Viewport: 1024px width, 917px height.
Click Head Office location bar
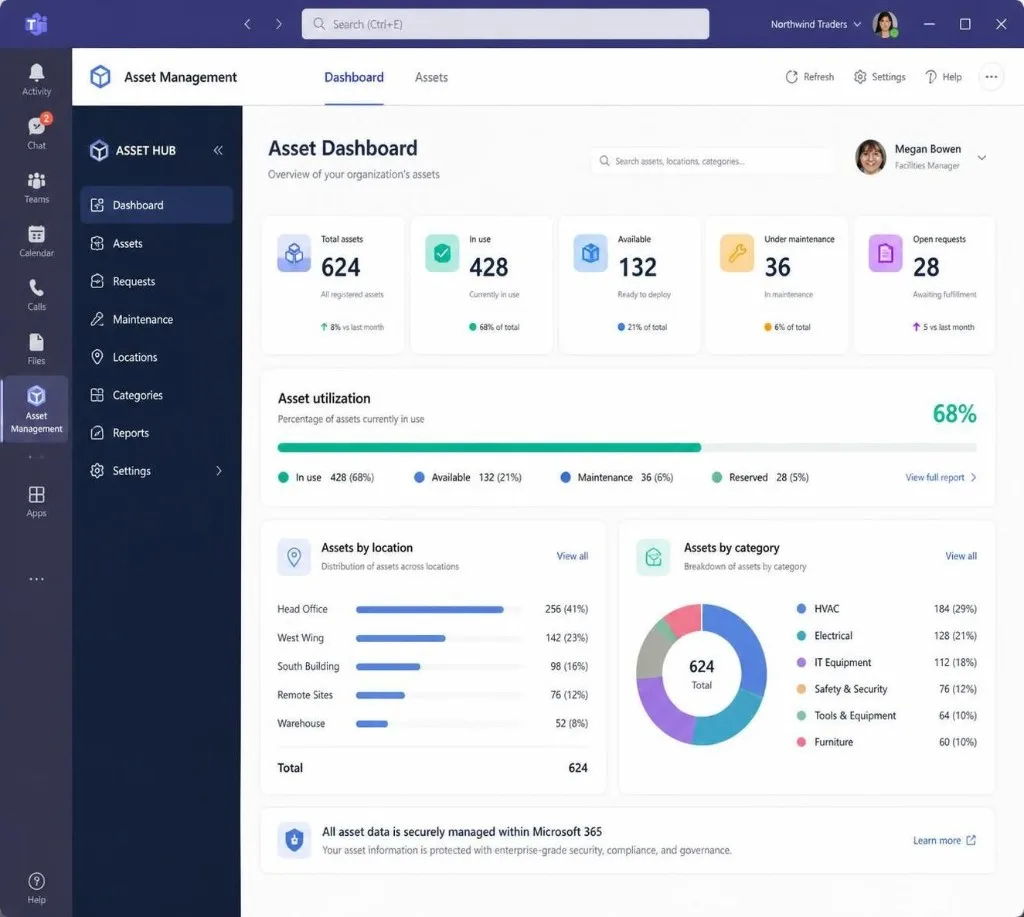(x=430, y=609)
